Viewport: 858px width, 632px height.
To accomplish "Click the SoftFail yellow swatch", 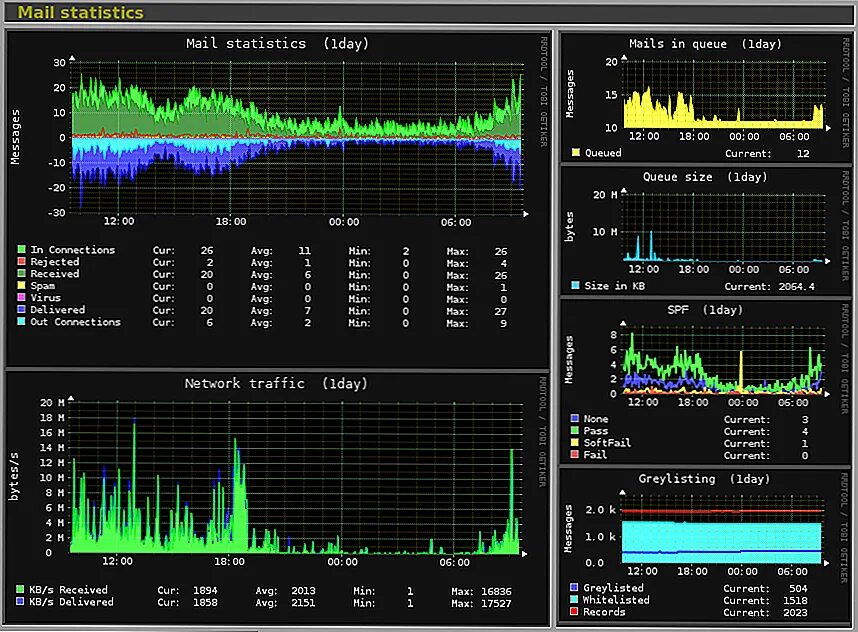I will 575,443.
